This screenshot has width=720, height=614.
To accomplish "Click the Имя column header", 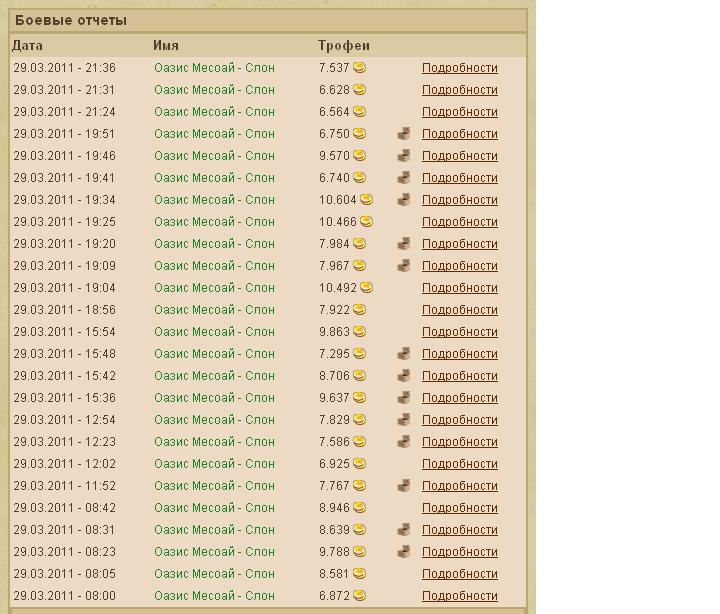I will coord(166,45).
